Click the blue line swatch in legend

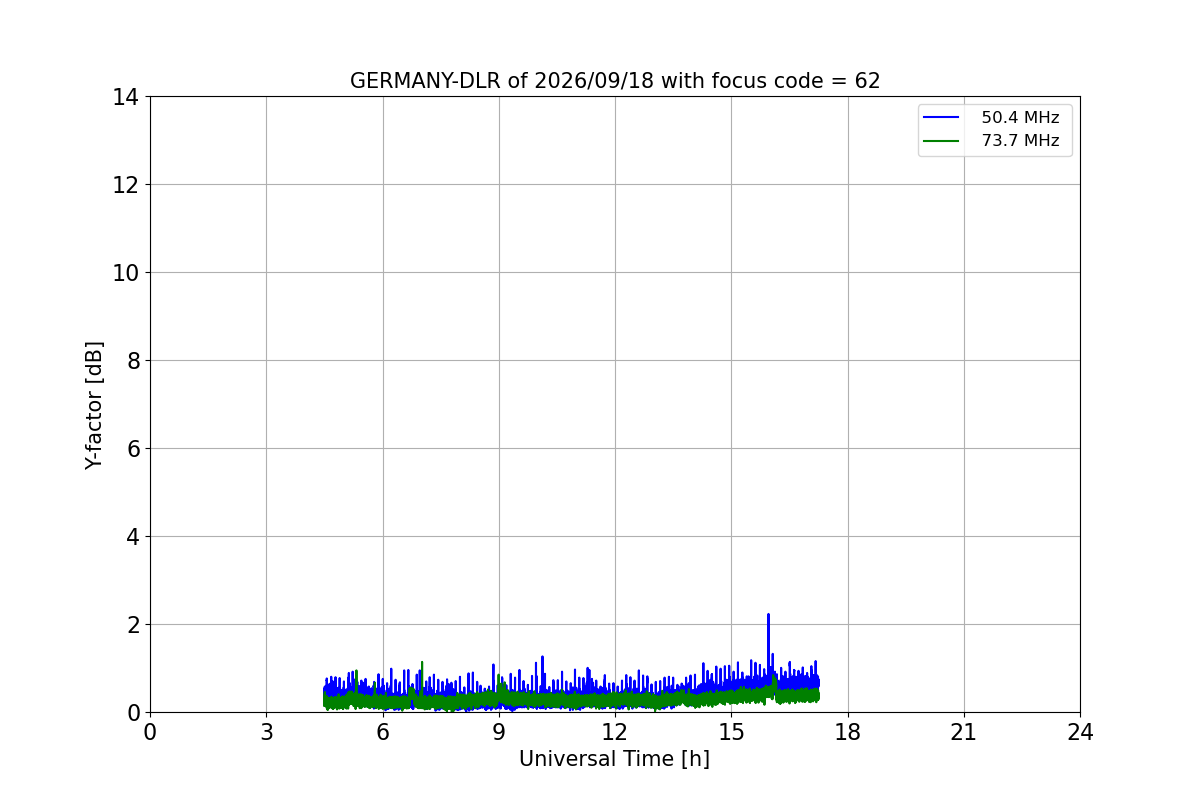pyautogui.click(x=942, y=118)
